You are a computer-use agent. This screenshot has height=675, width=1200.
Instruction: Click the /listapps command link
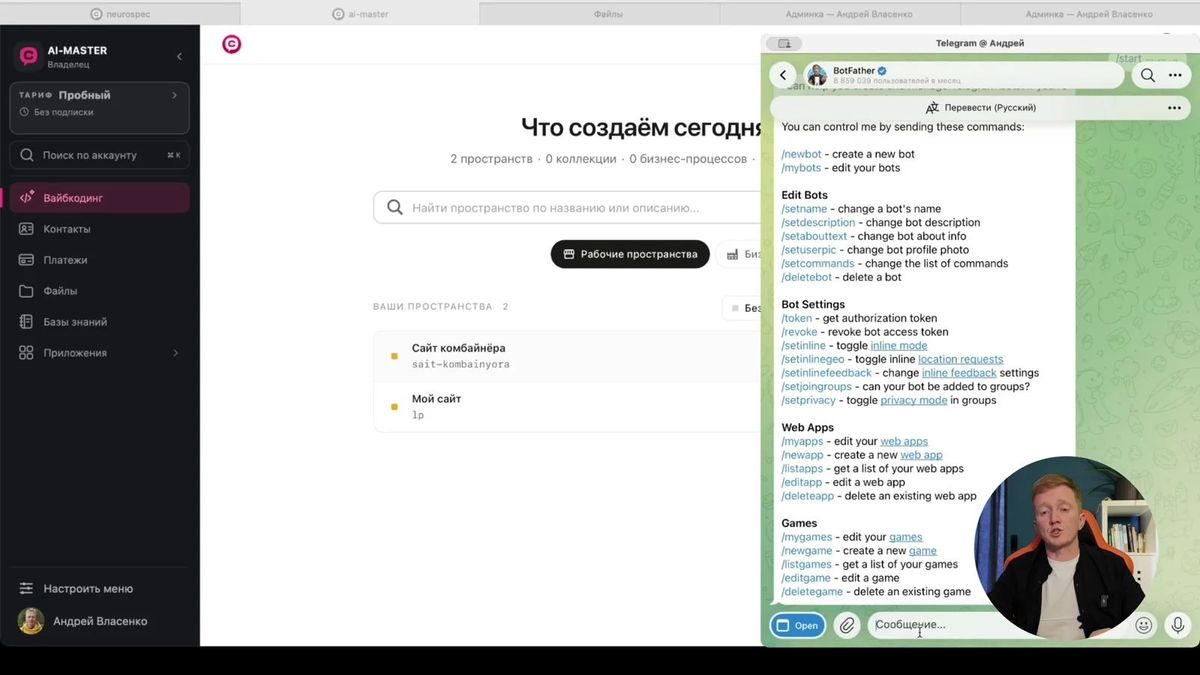pos(802,469)
